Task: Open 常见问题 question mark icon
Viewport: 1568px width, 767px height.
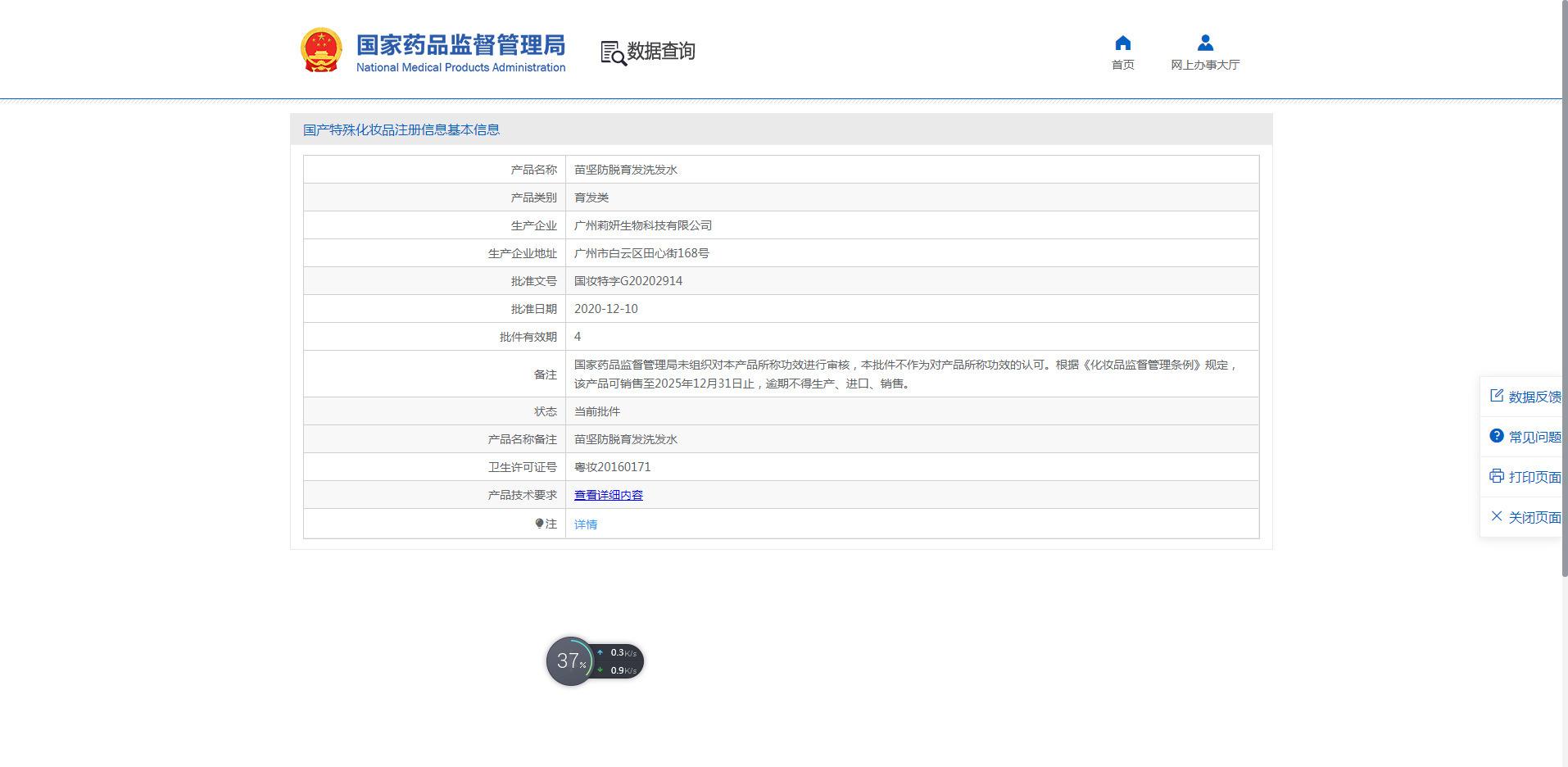Action: pyautogui.click(x=1497, y=436)
